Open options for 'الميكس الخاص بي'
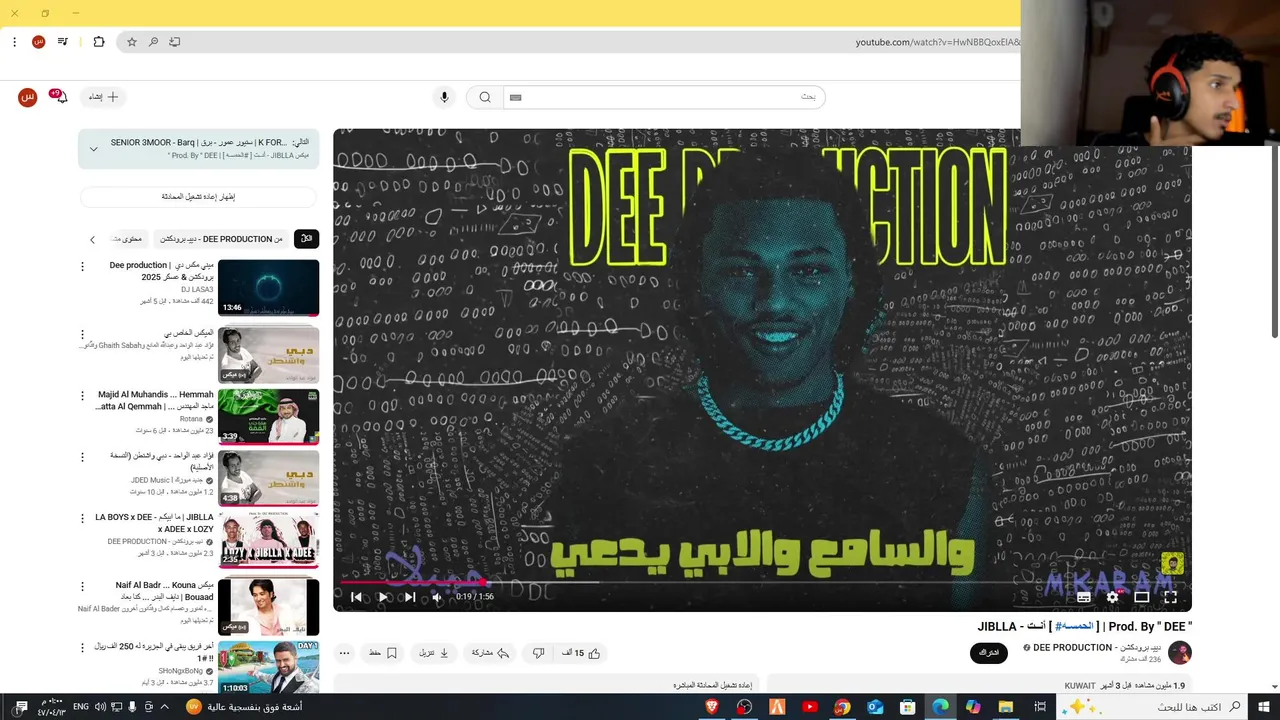Image resolution: width=1280 pixels, height=720 pixels. [83, 334]
